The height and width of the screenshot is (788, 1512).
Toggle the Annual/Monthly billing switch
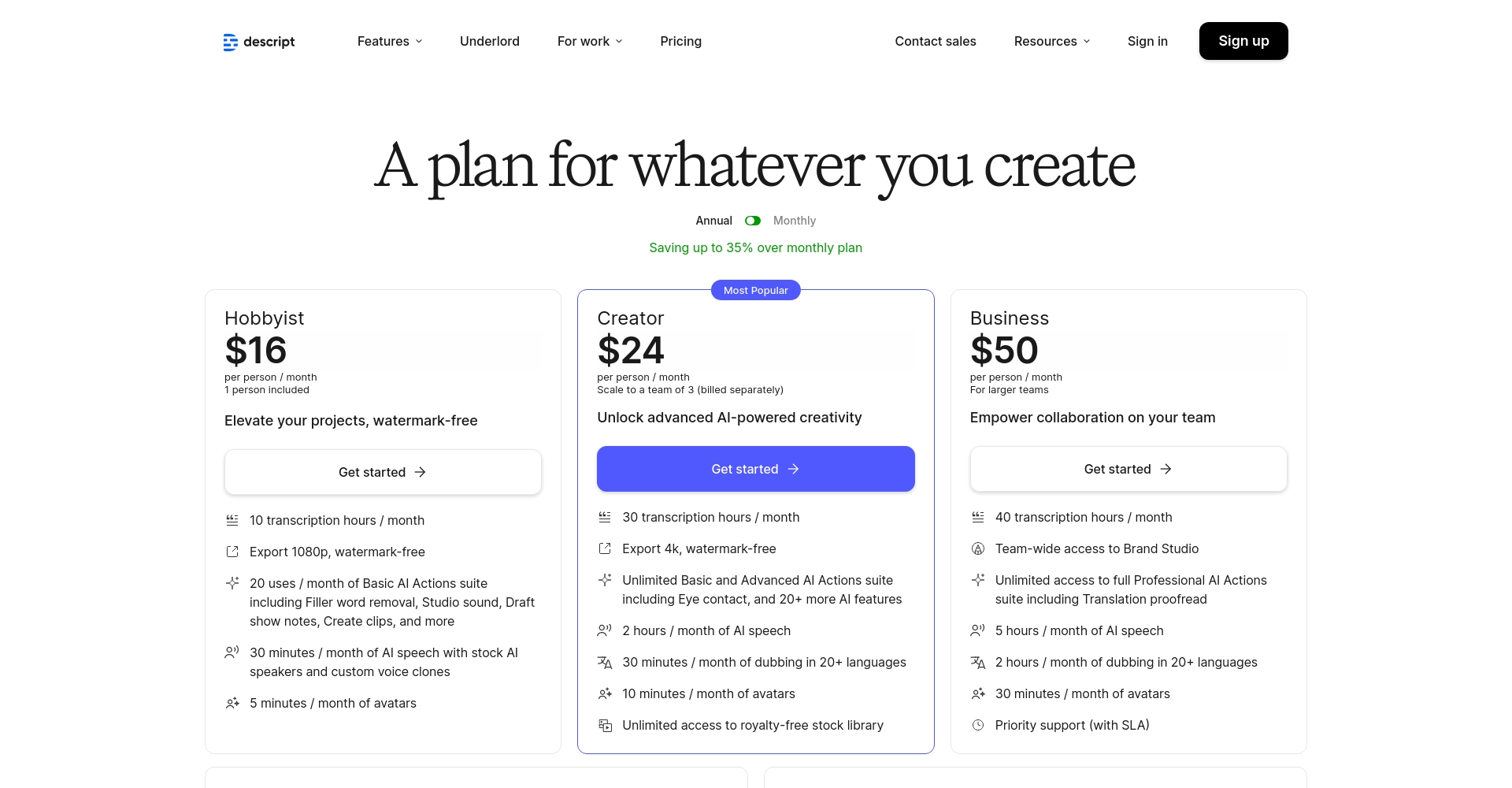pyautogui.click(x=753, y=221)
